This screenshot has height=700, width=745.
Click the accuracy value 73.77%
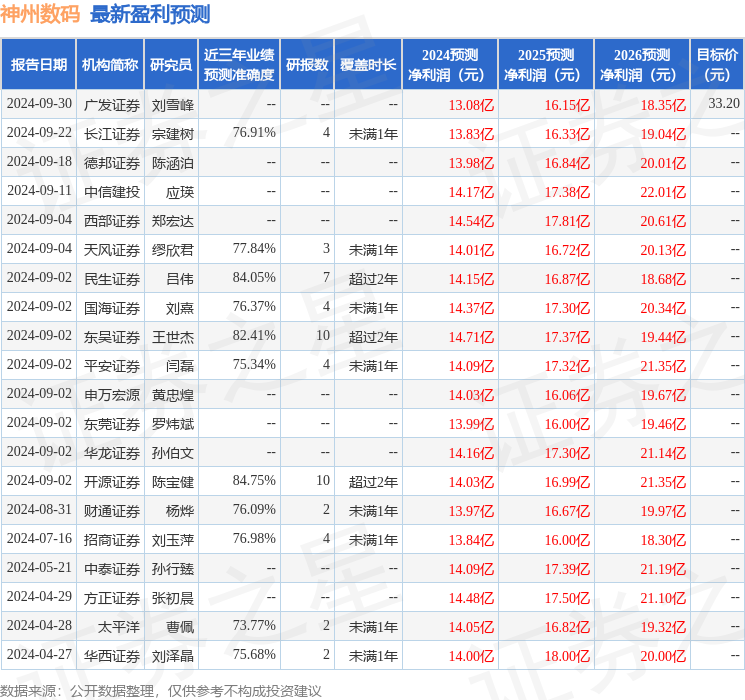tap(254, 625)
